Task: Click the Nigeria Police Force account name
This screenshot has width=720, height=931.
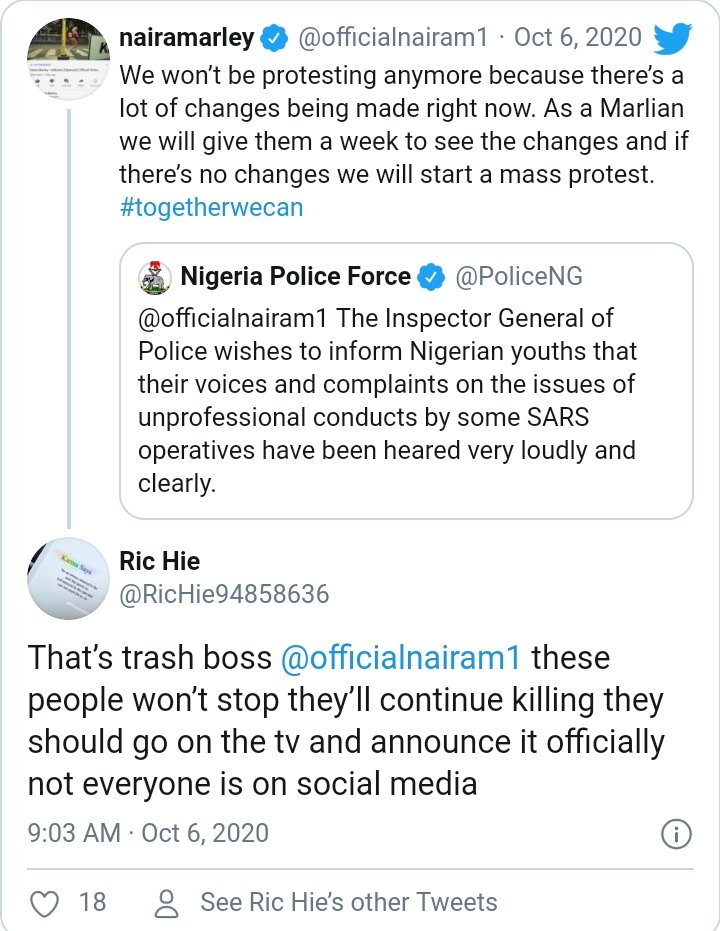Action: tap(295, 276)
